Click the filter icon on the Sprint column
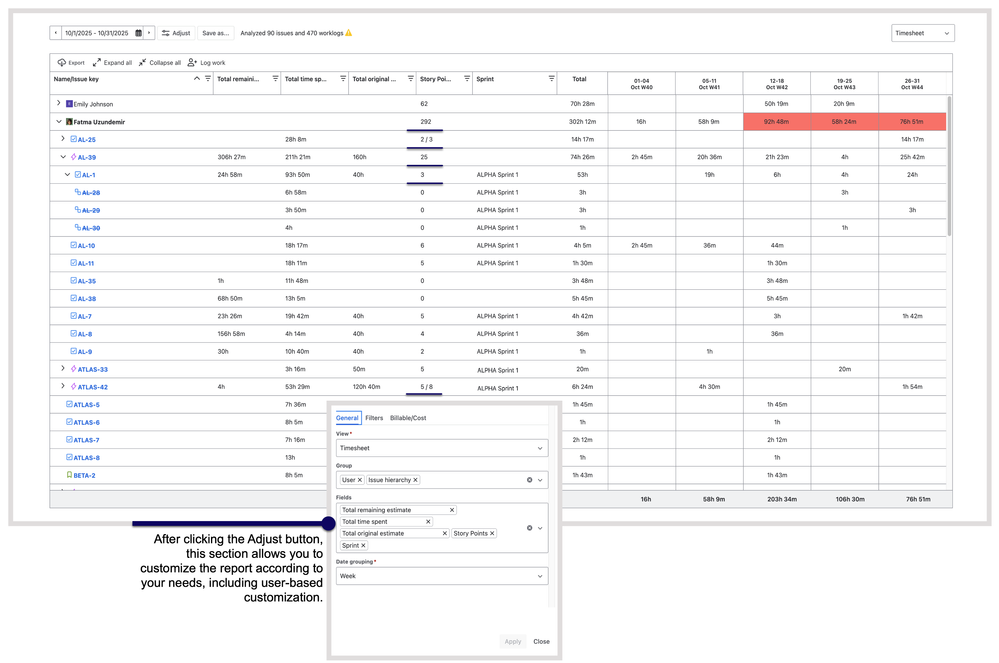999x663 pixels. coord(551,80)
